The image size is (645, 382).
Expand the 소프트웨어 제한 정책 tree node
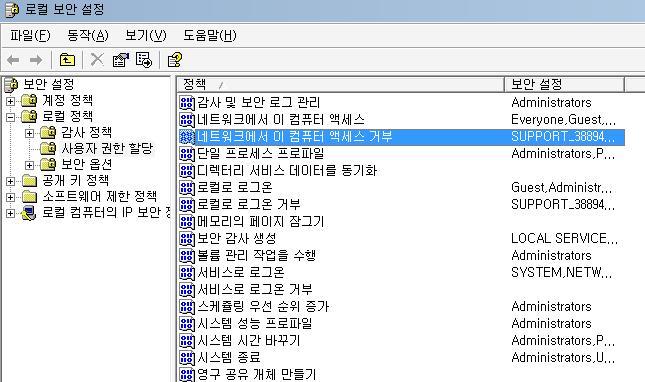click(10, 197)
